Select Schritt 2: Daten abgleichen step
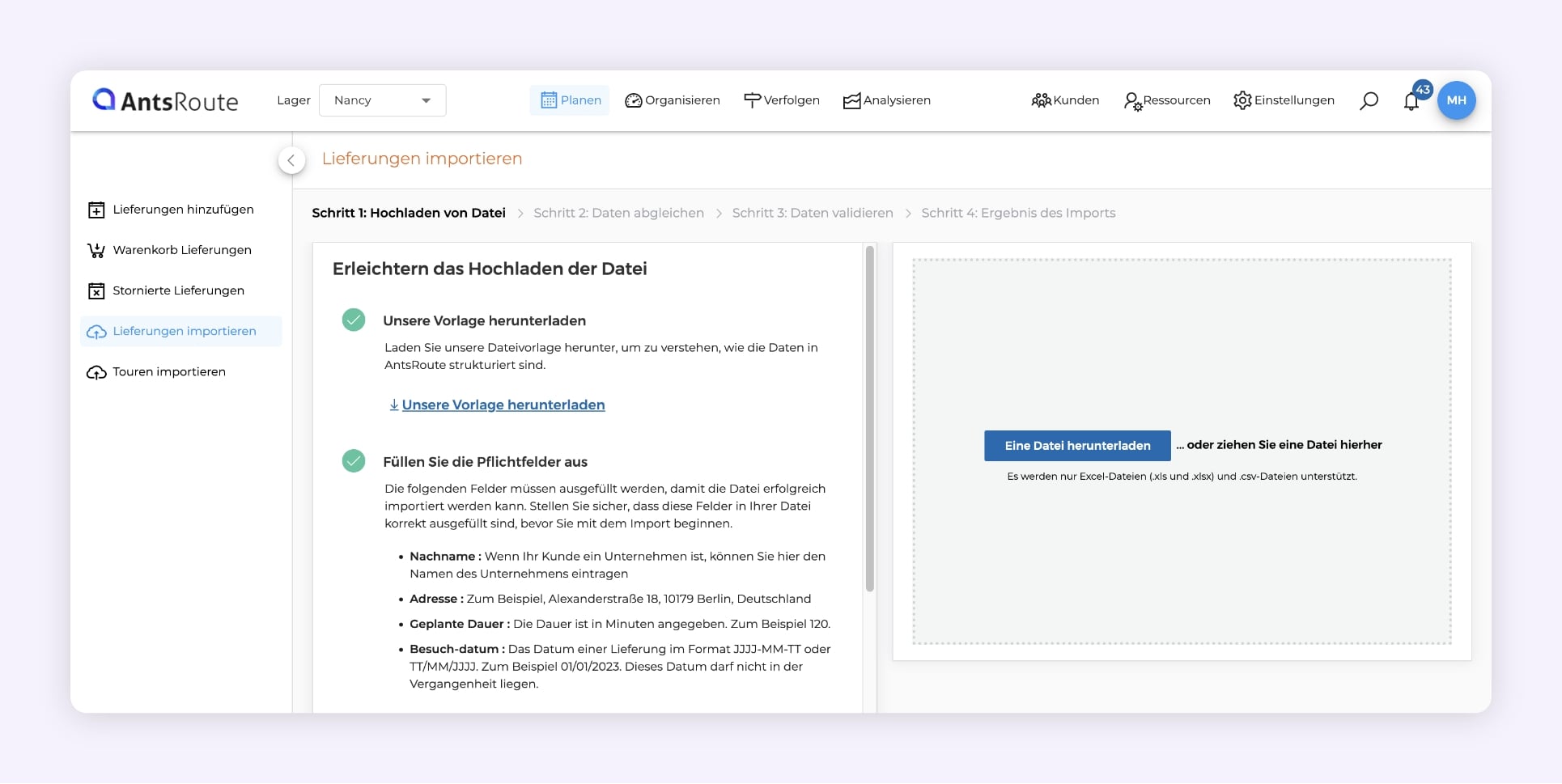1562x784 pixels. click(618, 213)
